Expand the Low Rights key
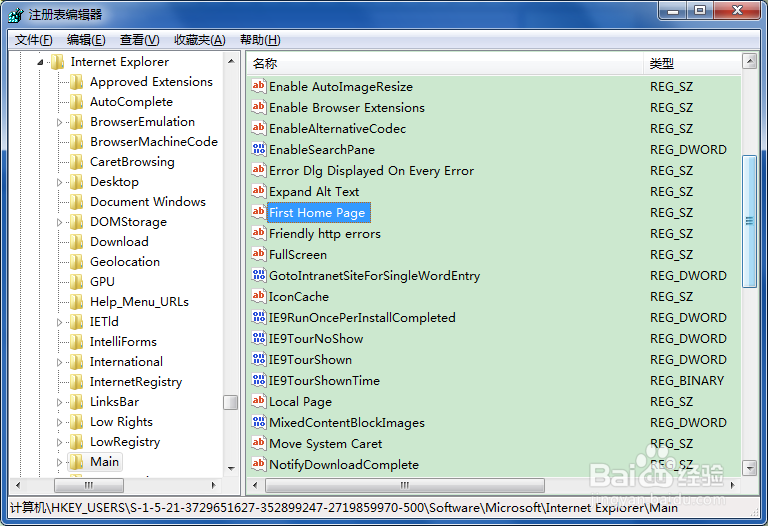This screenshot has width=768, height=526. coord(59,422)
